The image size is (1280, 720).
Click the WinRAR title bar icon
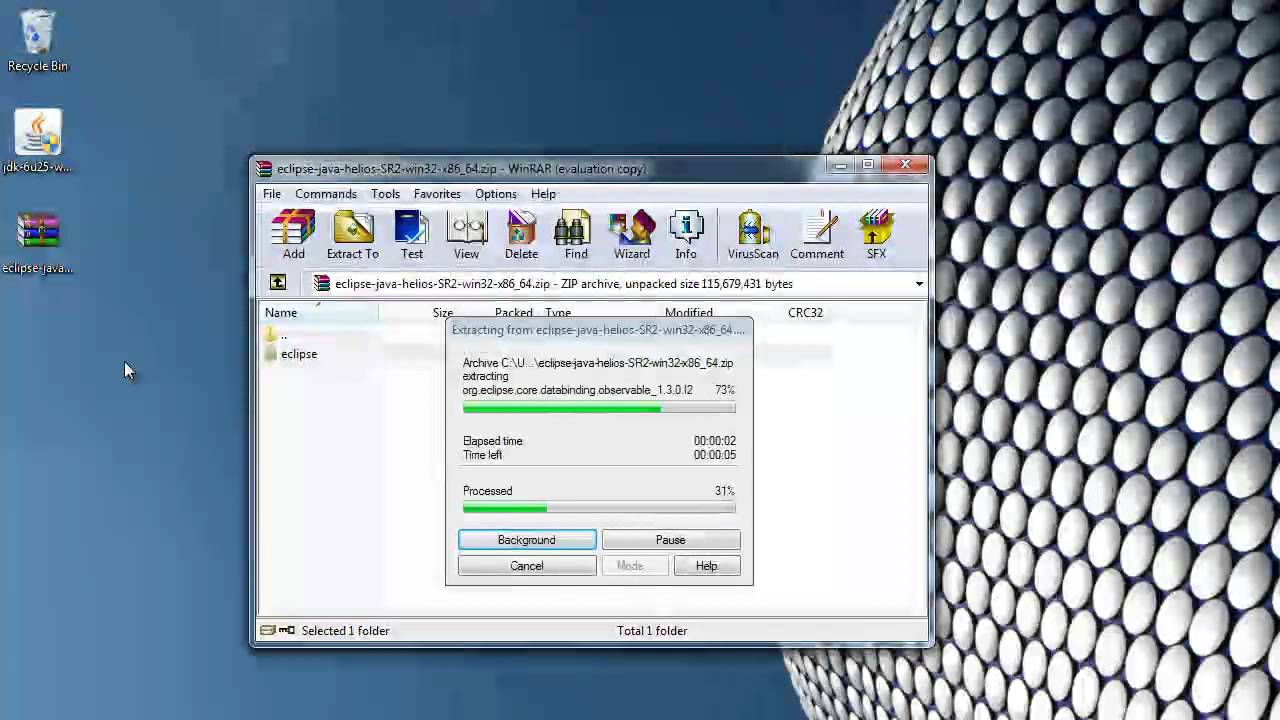(263, 169)
